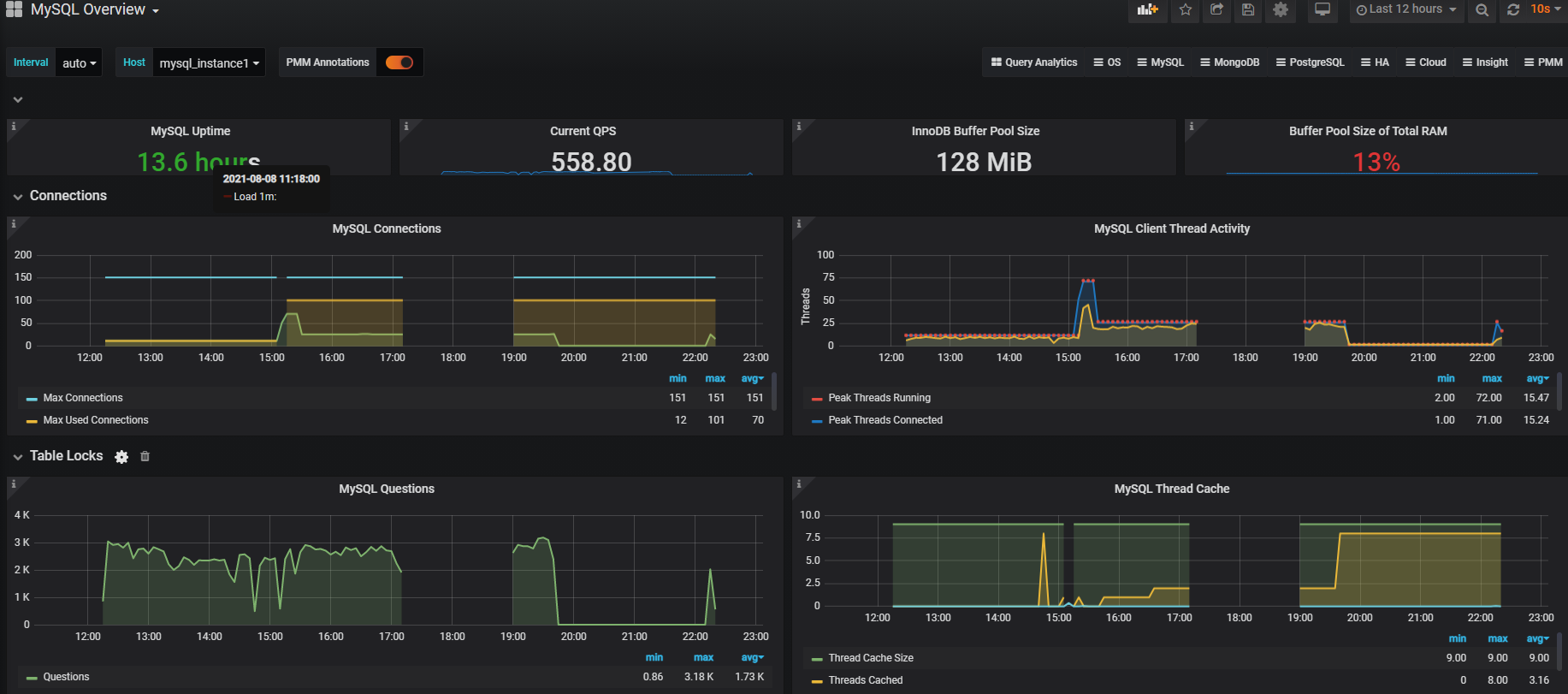Open MySQL Client Thread Activity title menu

pyautogui.click(x=1172, y=228)
